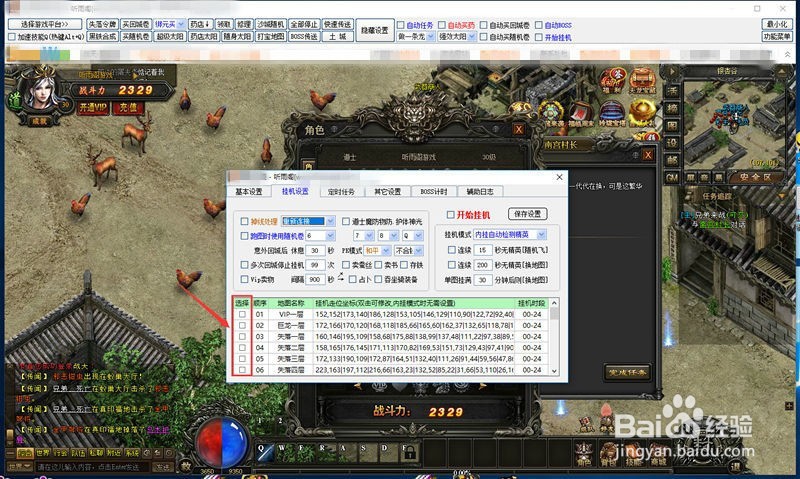Click the padlock icon on skill bar
This screenshot has width=800, height=479.
(410, 451)
